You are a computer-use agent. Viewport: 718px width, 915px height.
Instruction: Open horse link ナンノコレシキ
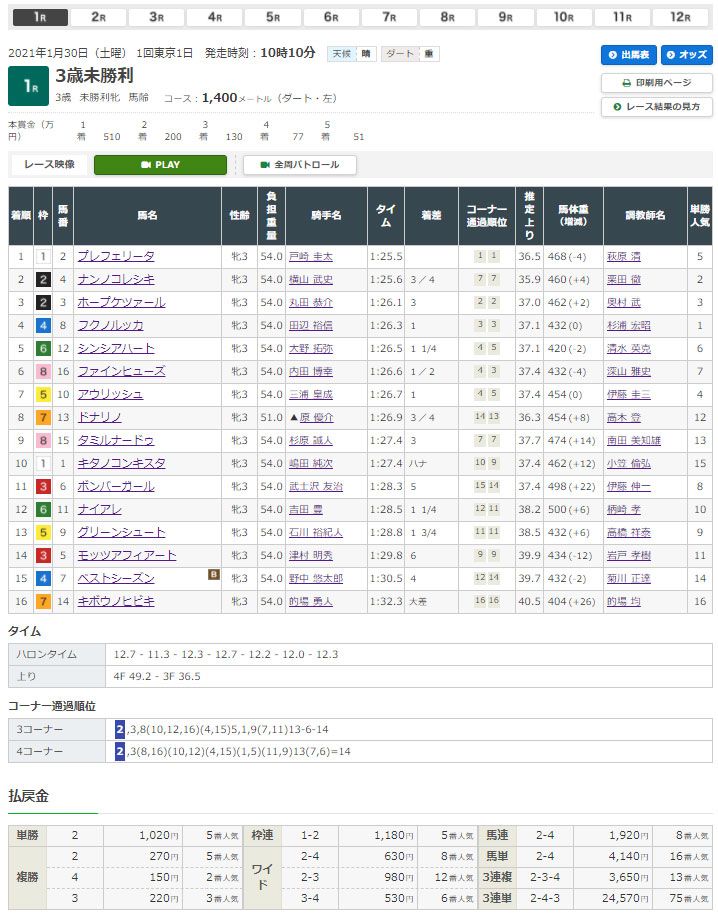click(116, 279)
